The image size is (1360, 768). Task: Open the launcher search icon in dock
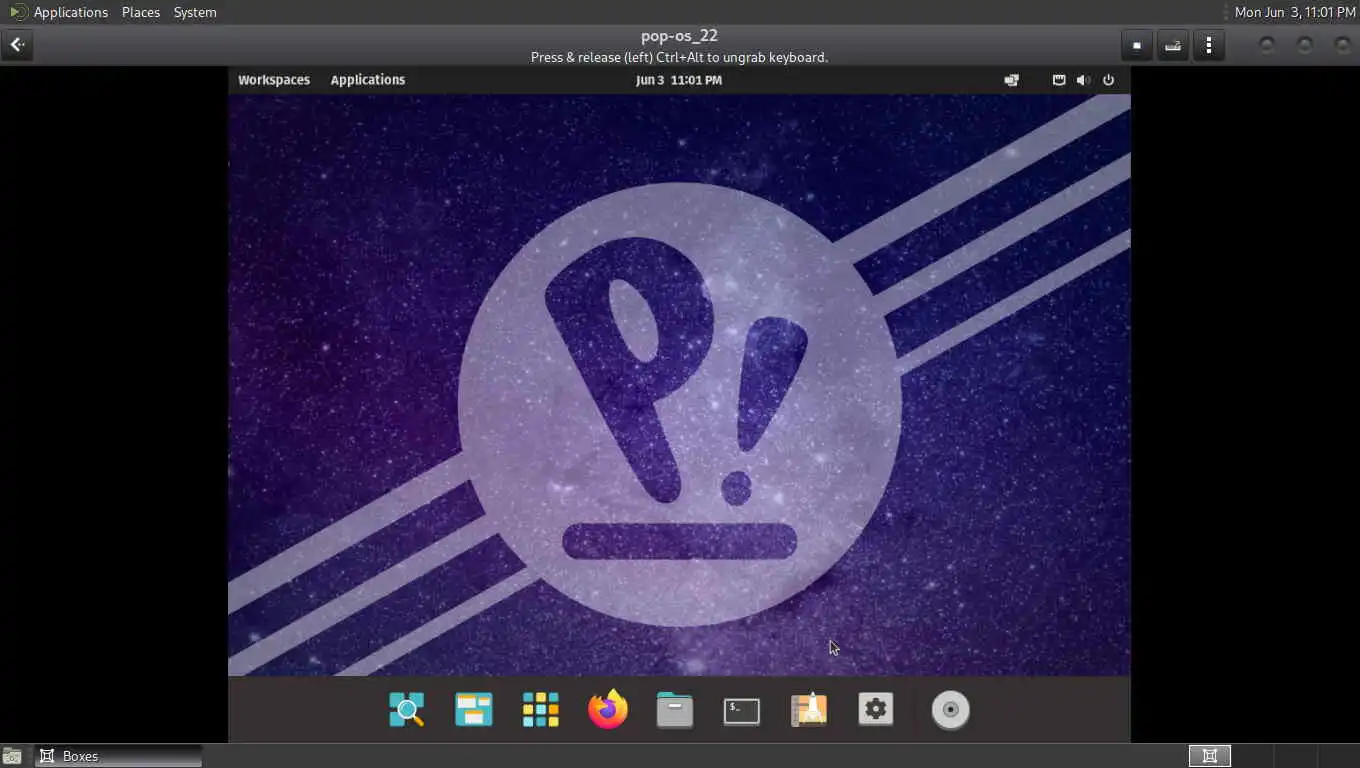tap(407, 710)
